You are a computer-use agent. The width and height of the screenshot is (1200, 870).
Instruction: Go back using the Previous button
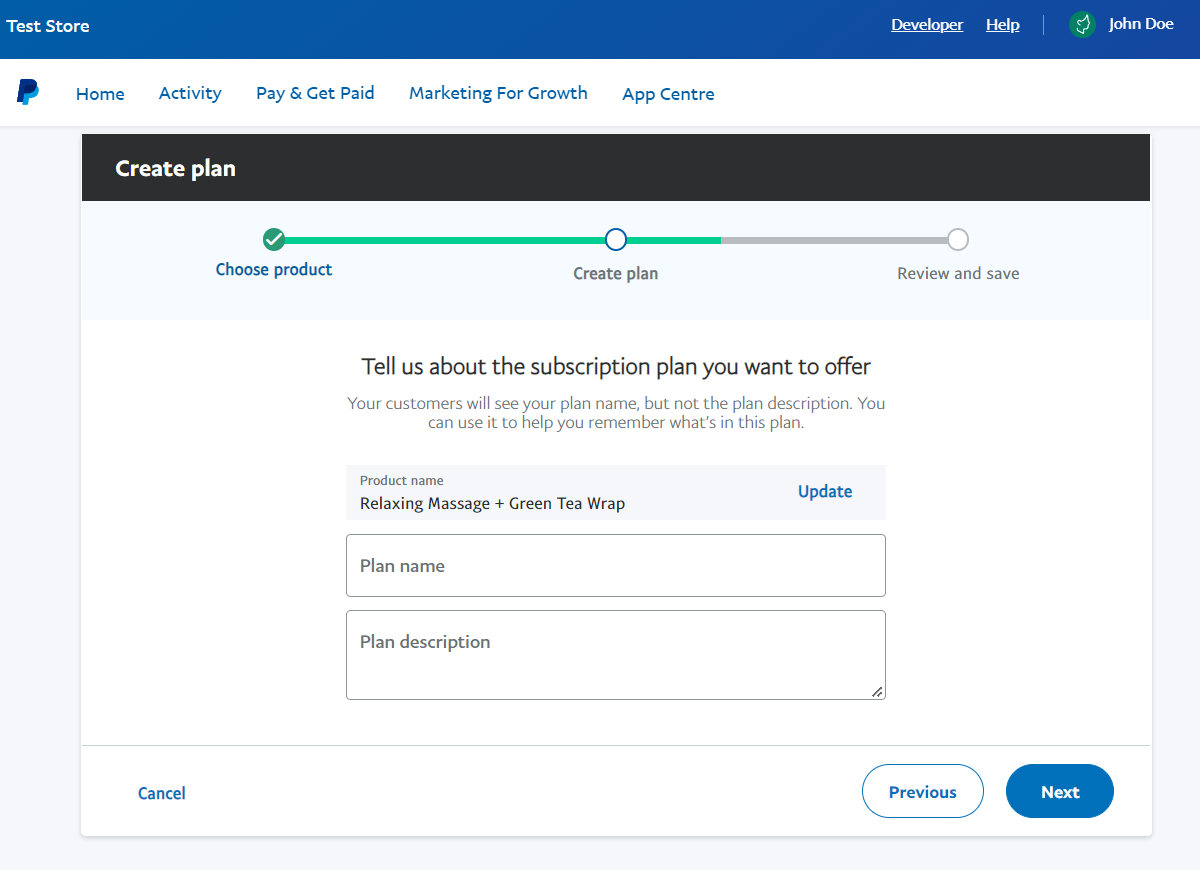[x=922, y=791]
